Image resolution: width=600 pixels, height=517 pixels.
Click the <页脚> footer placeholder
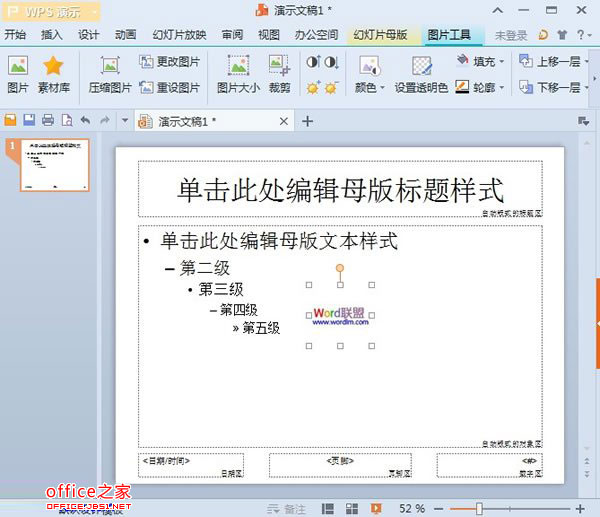pos(340,465)
